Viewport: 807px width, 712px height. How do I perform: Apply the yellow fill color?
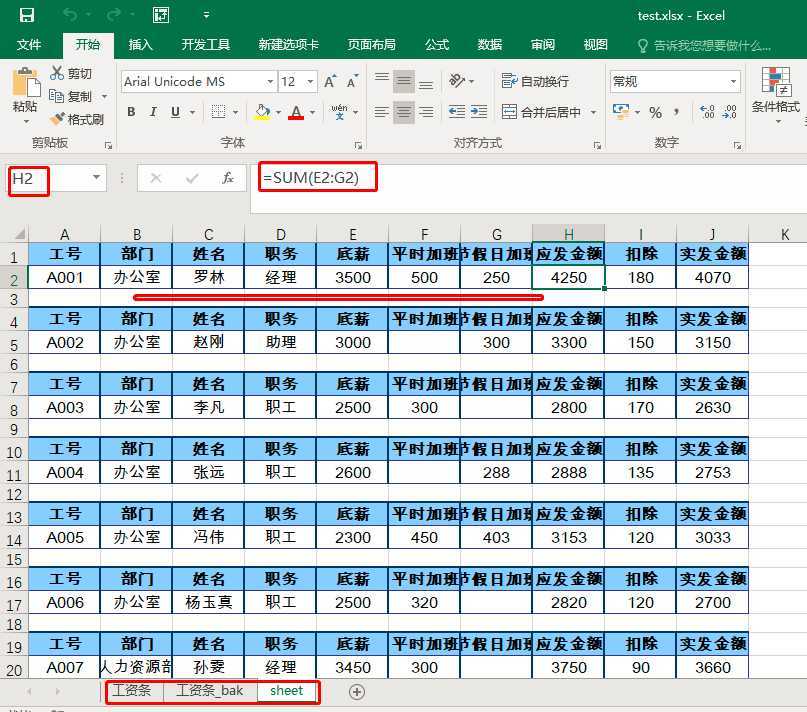point(262,112)
